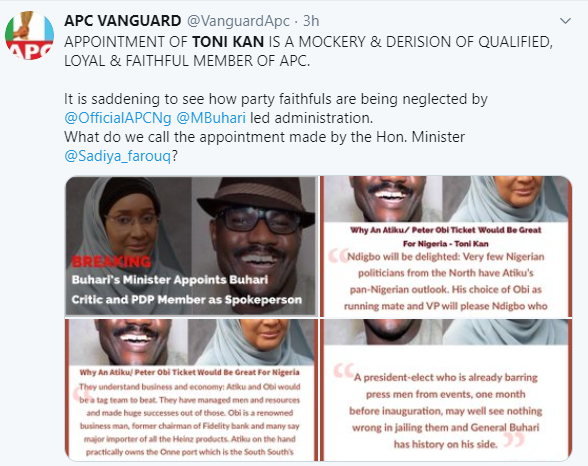Open the Ndigbo will be delighted image
The width and height of the screenshot is (588, 466).
point(446,246)
